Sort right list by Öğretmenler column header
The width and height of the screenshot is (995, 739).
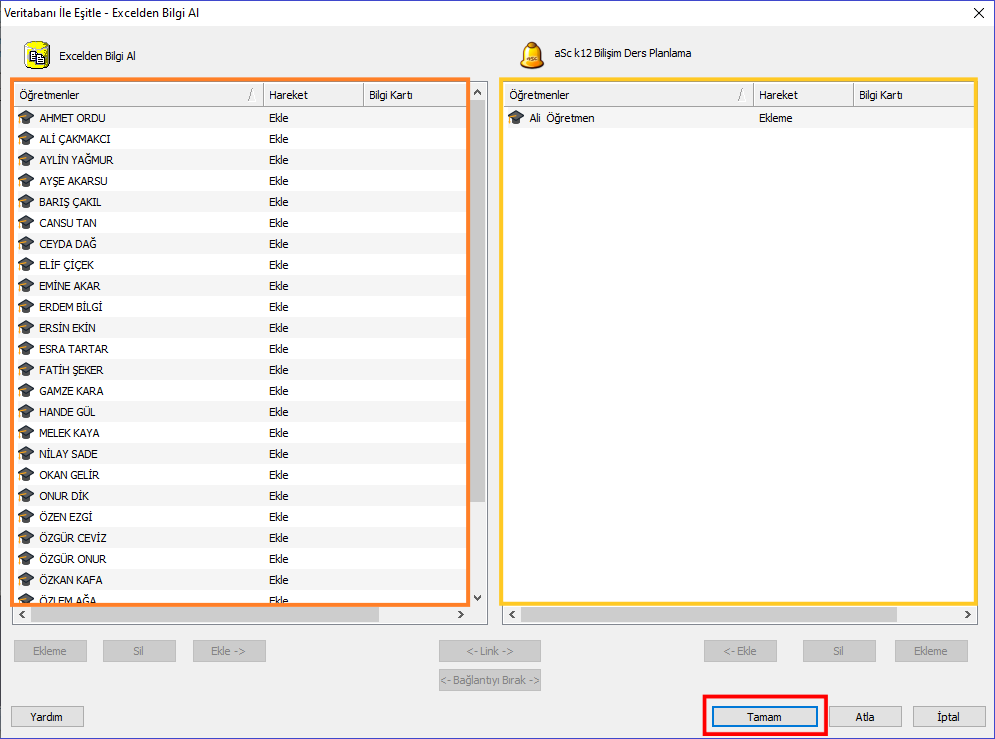pyautogui.click(x=628, y=95)
